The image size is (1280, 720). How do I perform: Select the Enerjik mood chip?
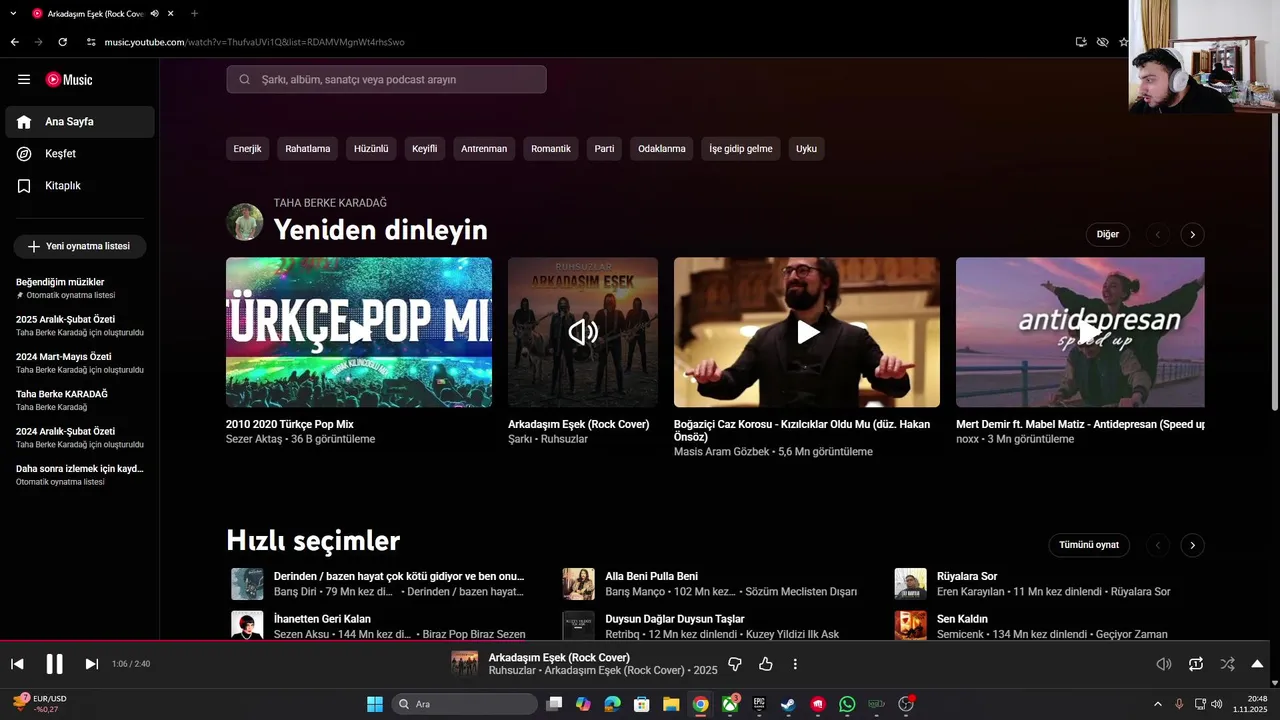coord(247,148)
